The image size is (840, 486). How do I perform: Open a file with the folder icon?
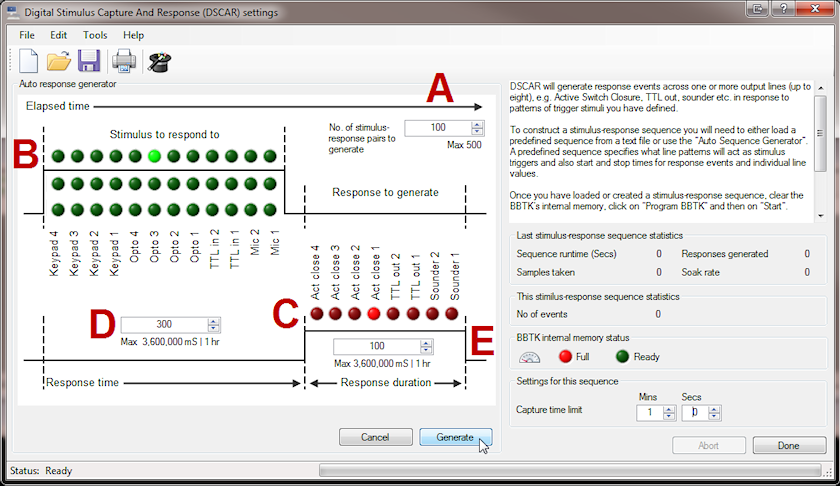[59, 62]
